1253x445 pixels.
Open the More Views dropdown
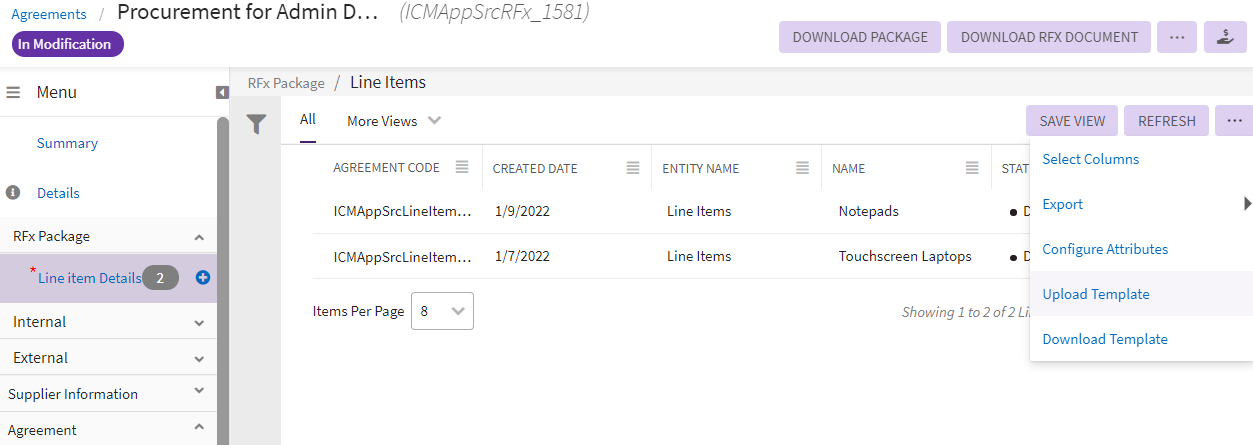pos(394,121)
